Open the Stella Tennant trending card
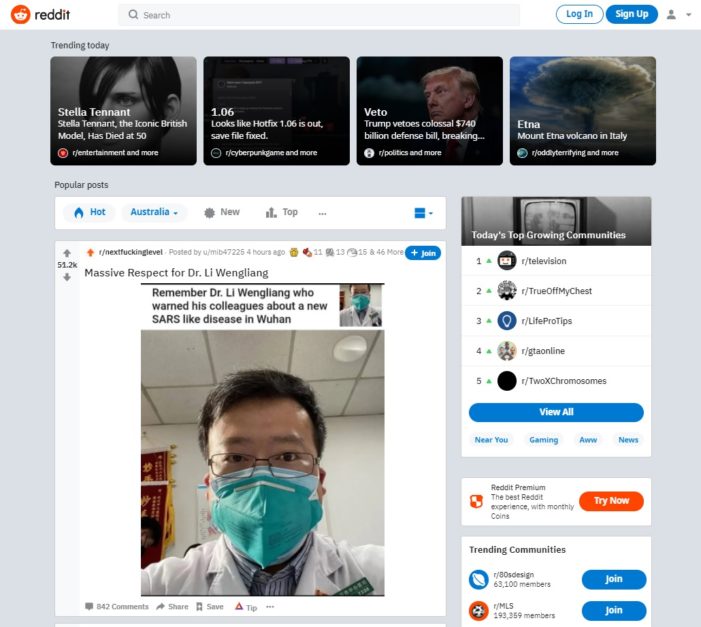The height and width of the screenshot is (627, 701). click(x=123, y=110)
